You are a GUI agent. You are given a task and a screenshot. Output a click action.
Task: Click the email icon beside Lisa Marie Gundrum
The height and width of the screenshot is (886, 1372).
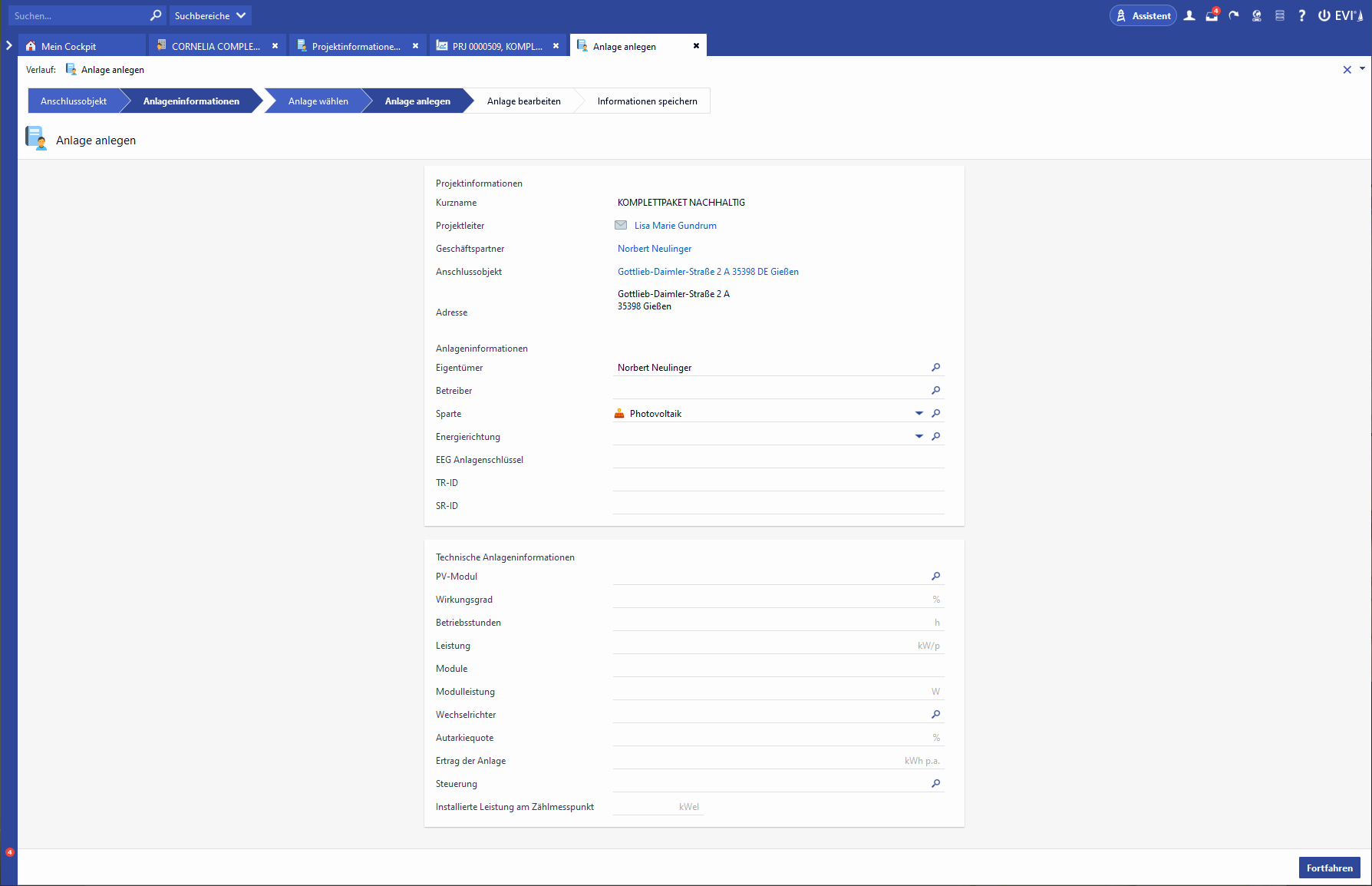tap(621, 226)
